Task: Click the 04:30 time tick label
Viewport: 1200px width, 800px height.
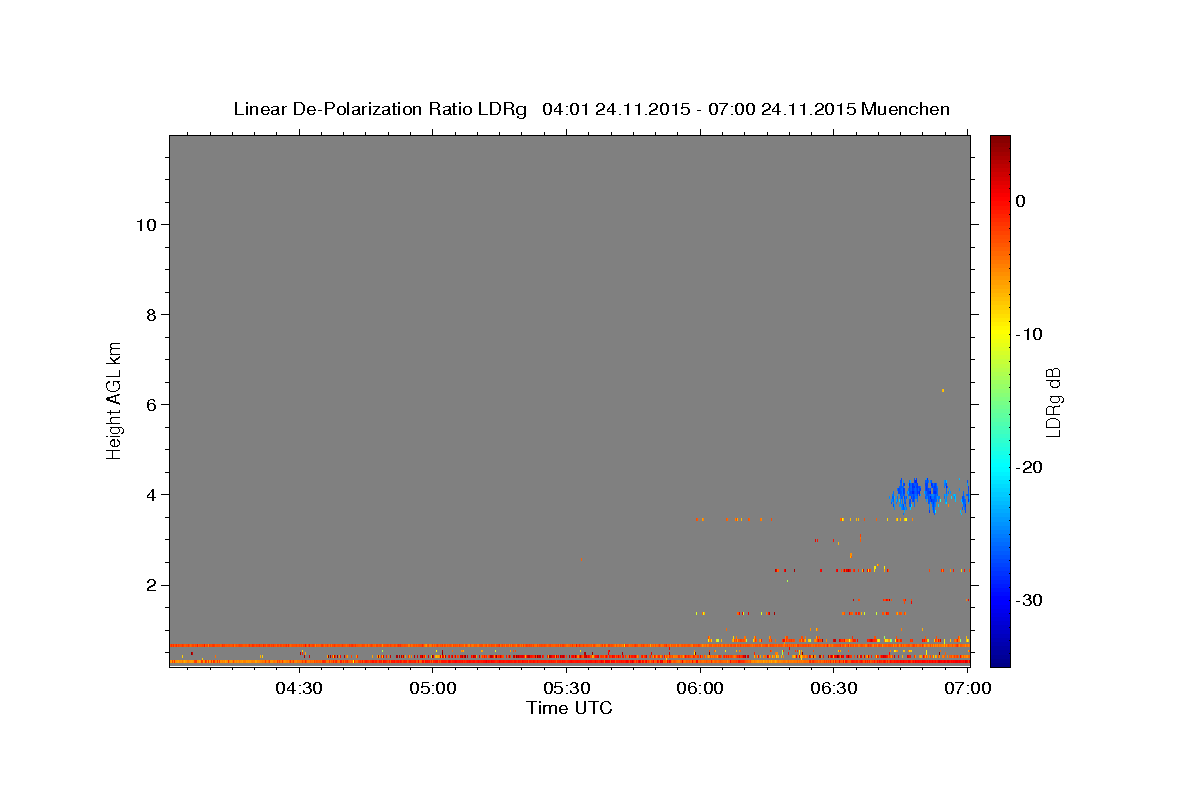Action: [298, 688]
